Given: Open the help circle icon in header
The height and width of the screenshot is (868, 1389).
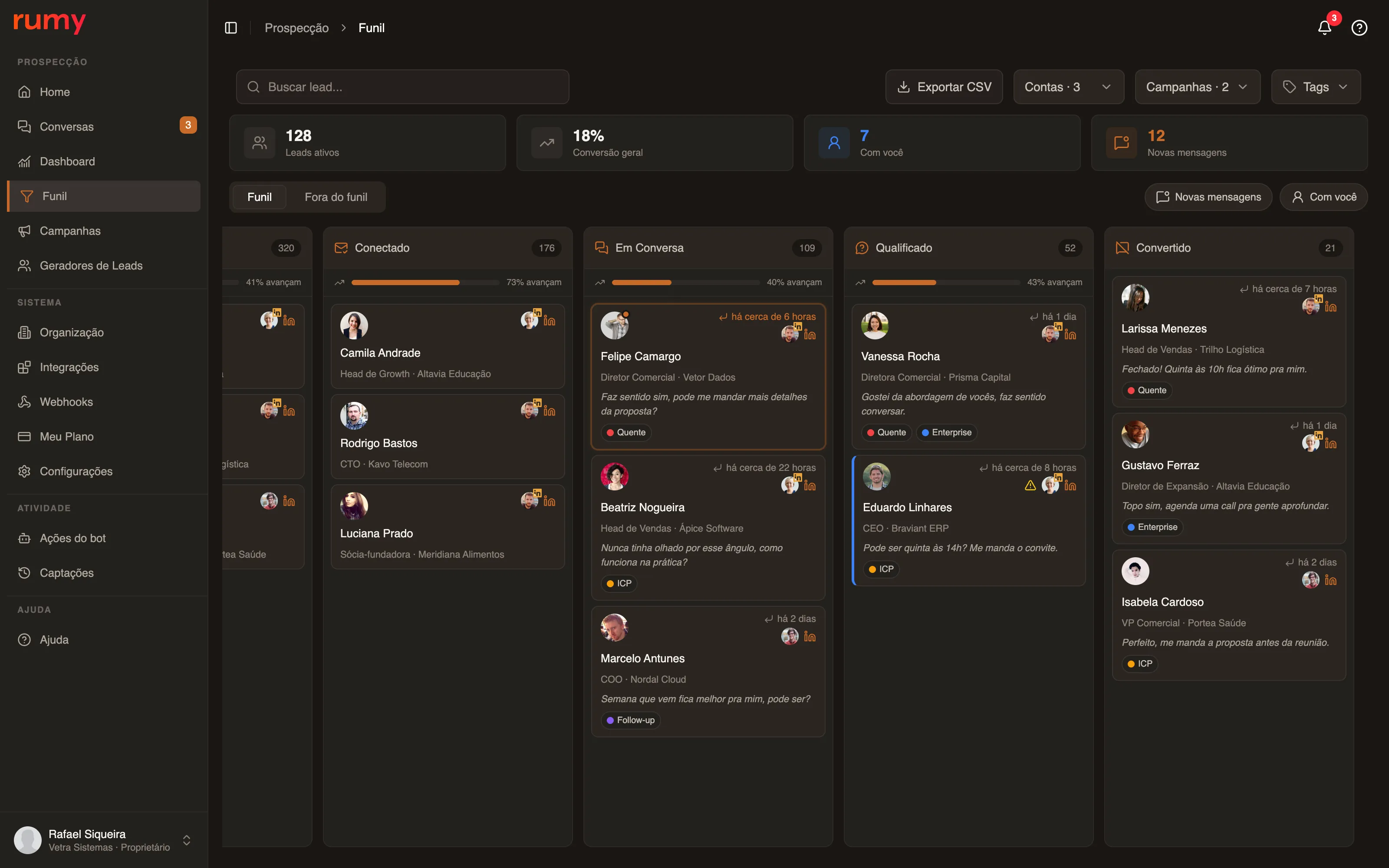Looking at the screenshot, I should click(1359, 27).
